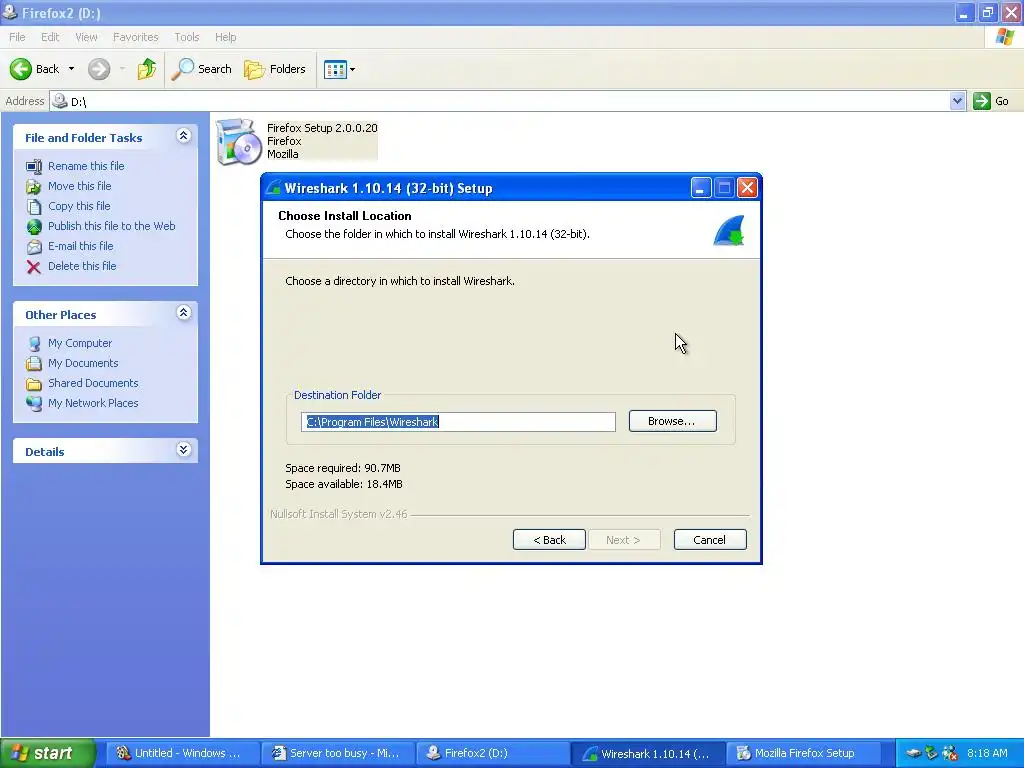1024x768 pixels.
Task: Open the View menu
Action: (x=86, y=37)
